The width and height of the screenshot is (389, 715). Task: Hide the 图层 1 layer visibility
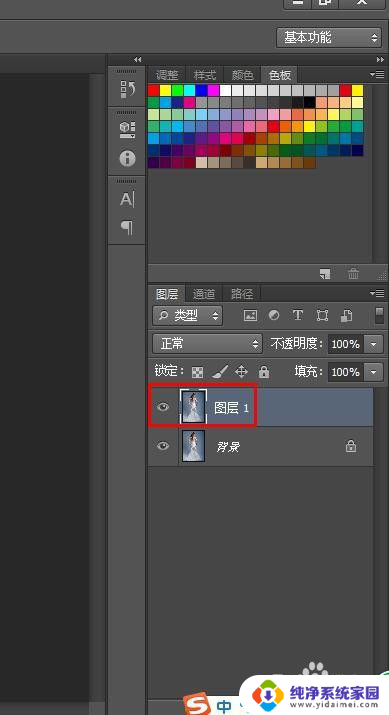click(x=163, y=407)
